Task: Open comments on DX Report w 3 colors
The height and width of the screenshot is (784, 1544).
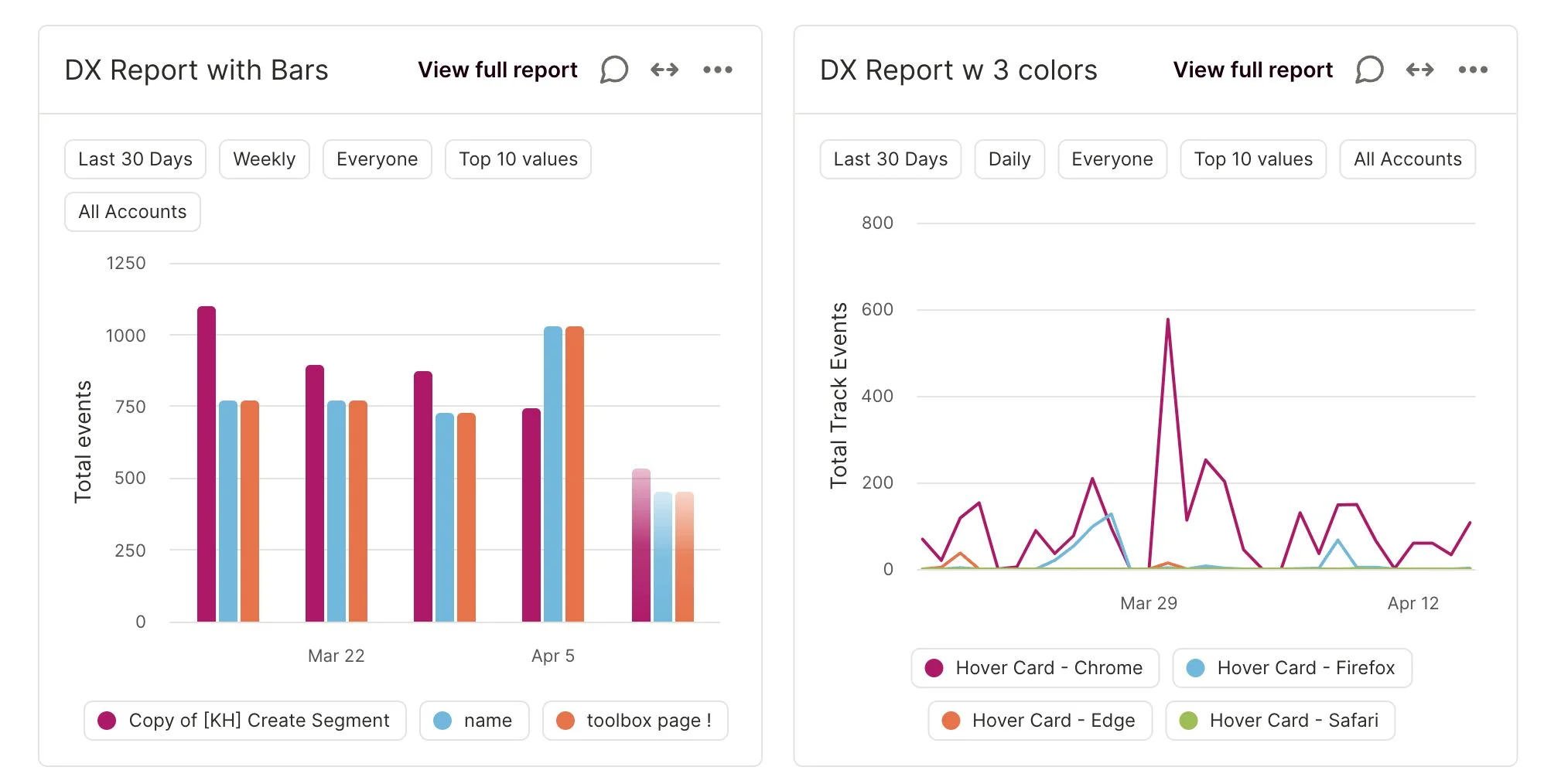Action: tap(1369, 70)
